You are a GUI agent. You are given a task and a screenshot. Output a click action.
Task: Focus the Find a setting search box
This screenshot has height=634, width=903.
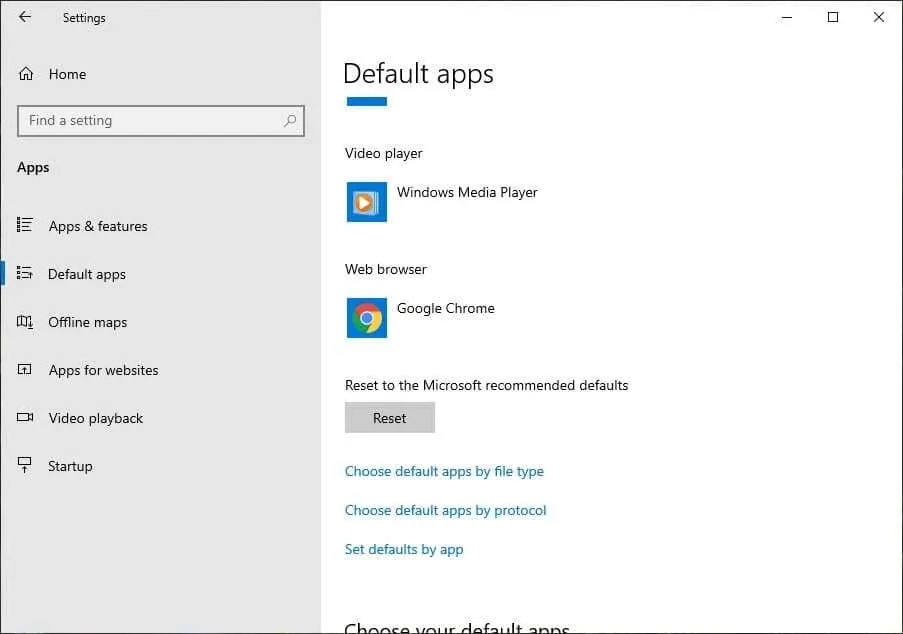pos(161,121)
